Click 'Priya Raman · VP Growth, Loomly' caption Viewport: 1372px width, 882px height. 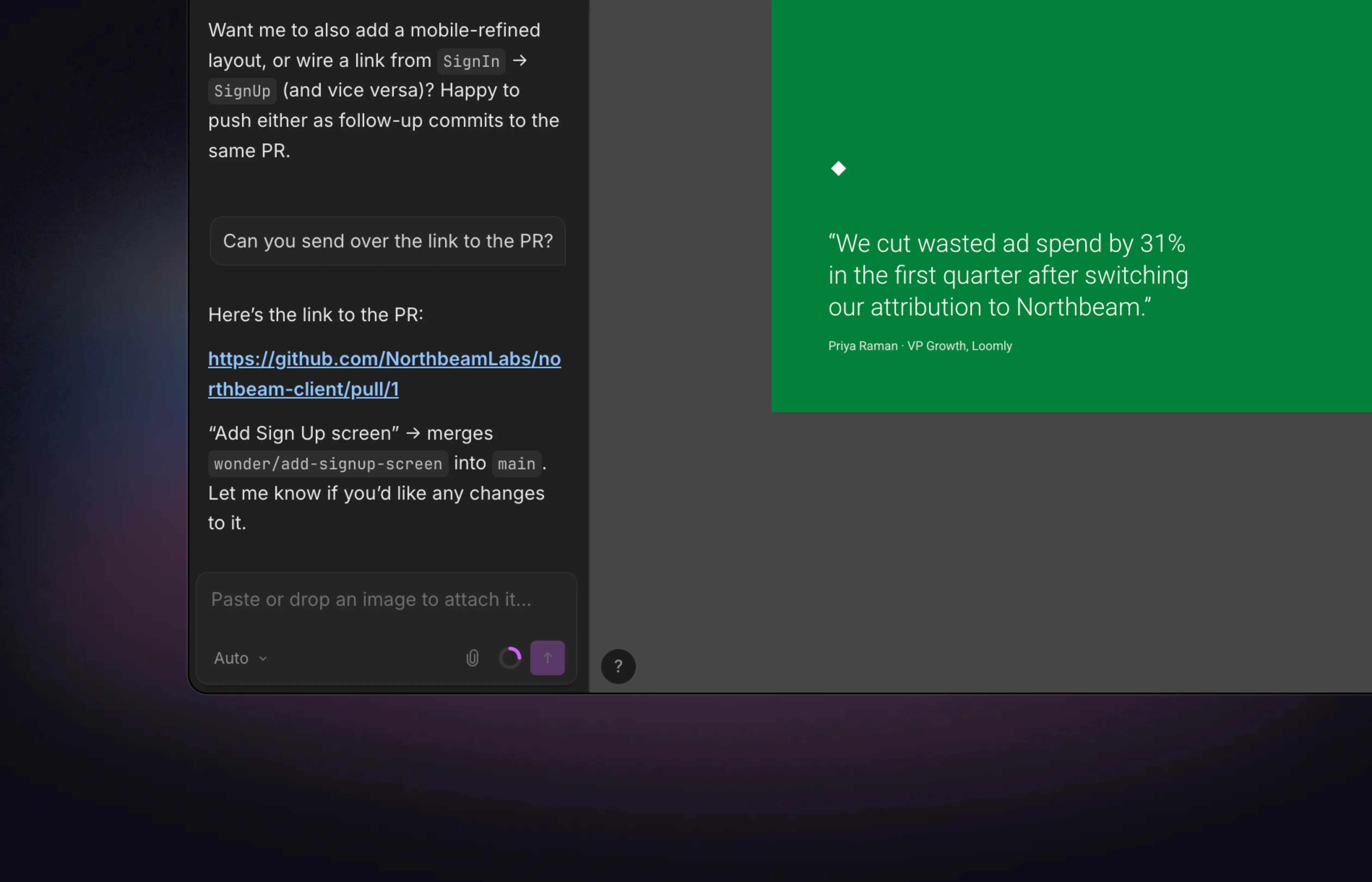[x=920, y=346]
